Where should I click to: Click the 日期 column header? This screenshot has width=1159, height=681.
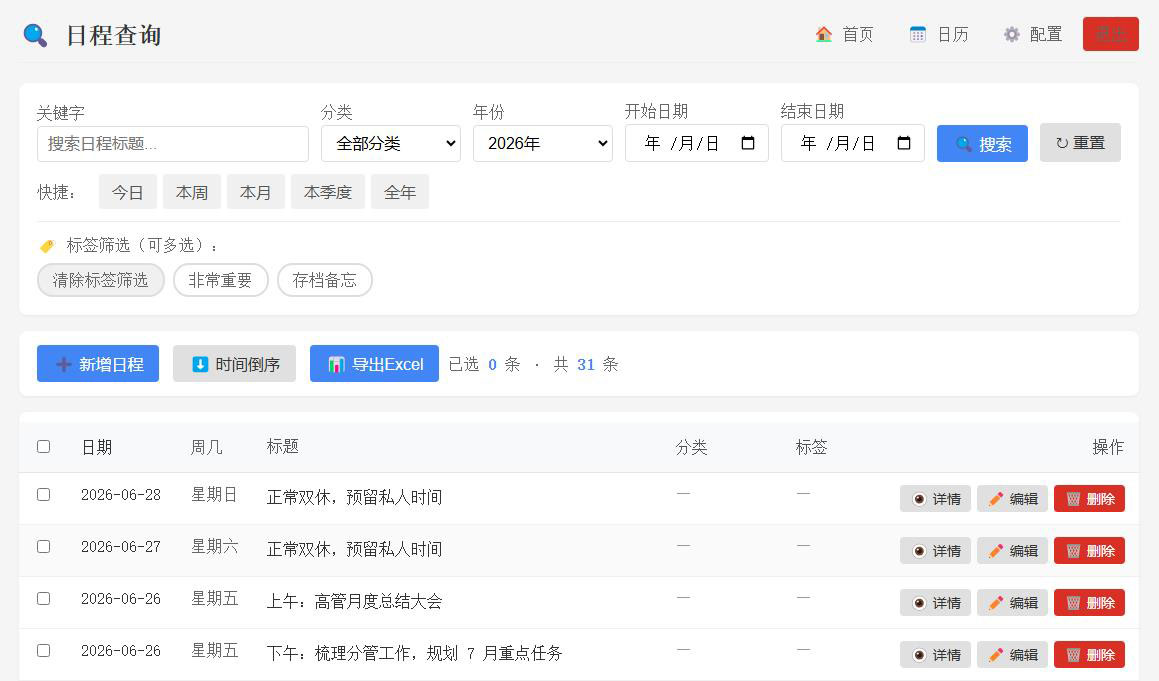[97, 447]
